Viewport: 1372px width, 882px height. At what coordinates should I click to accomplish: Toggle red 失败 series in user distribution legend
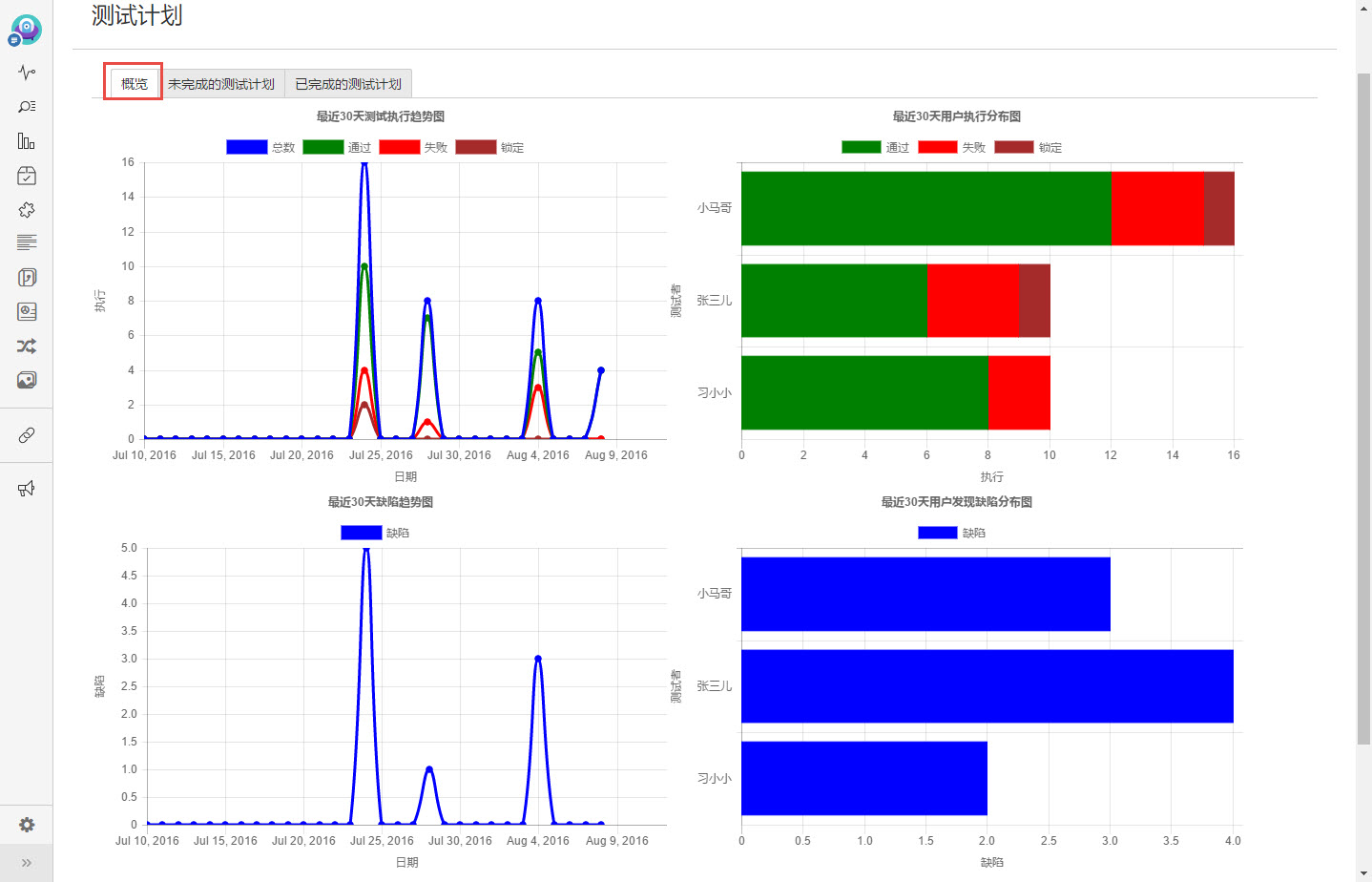[951, 147]
